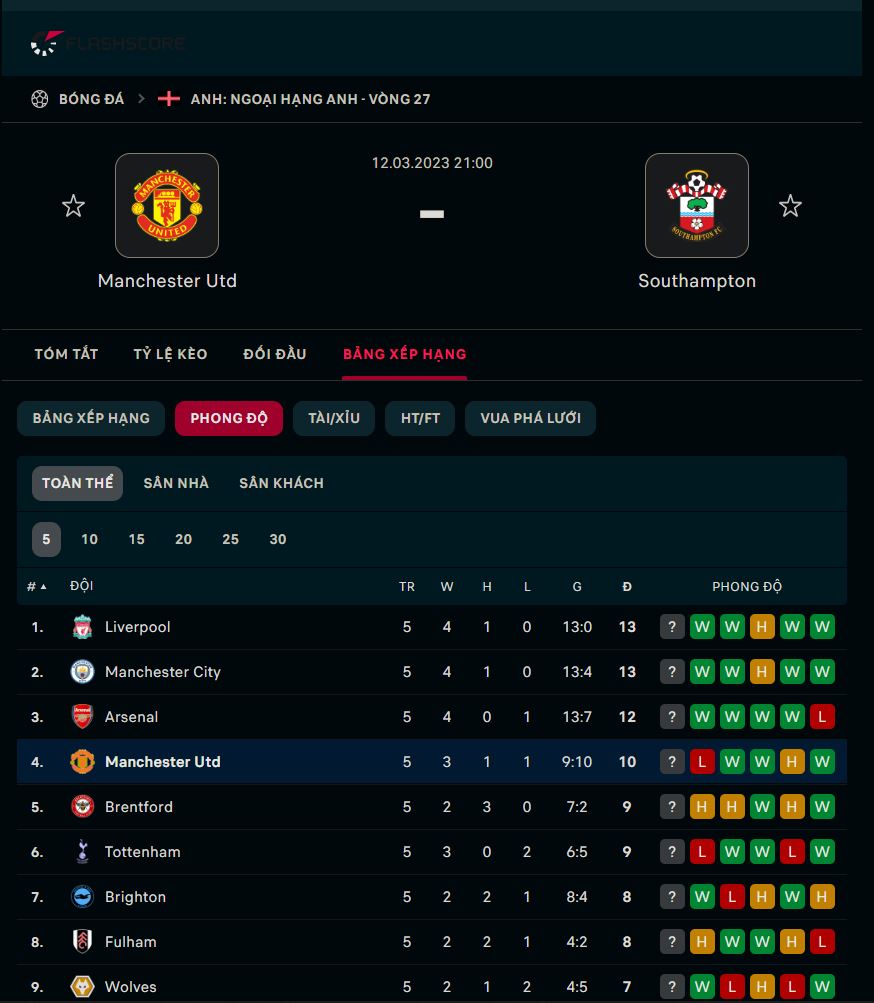874x1003 pixels.
Task: Click Liverpool's orange H form badge
Action: pos(762,627)
